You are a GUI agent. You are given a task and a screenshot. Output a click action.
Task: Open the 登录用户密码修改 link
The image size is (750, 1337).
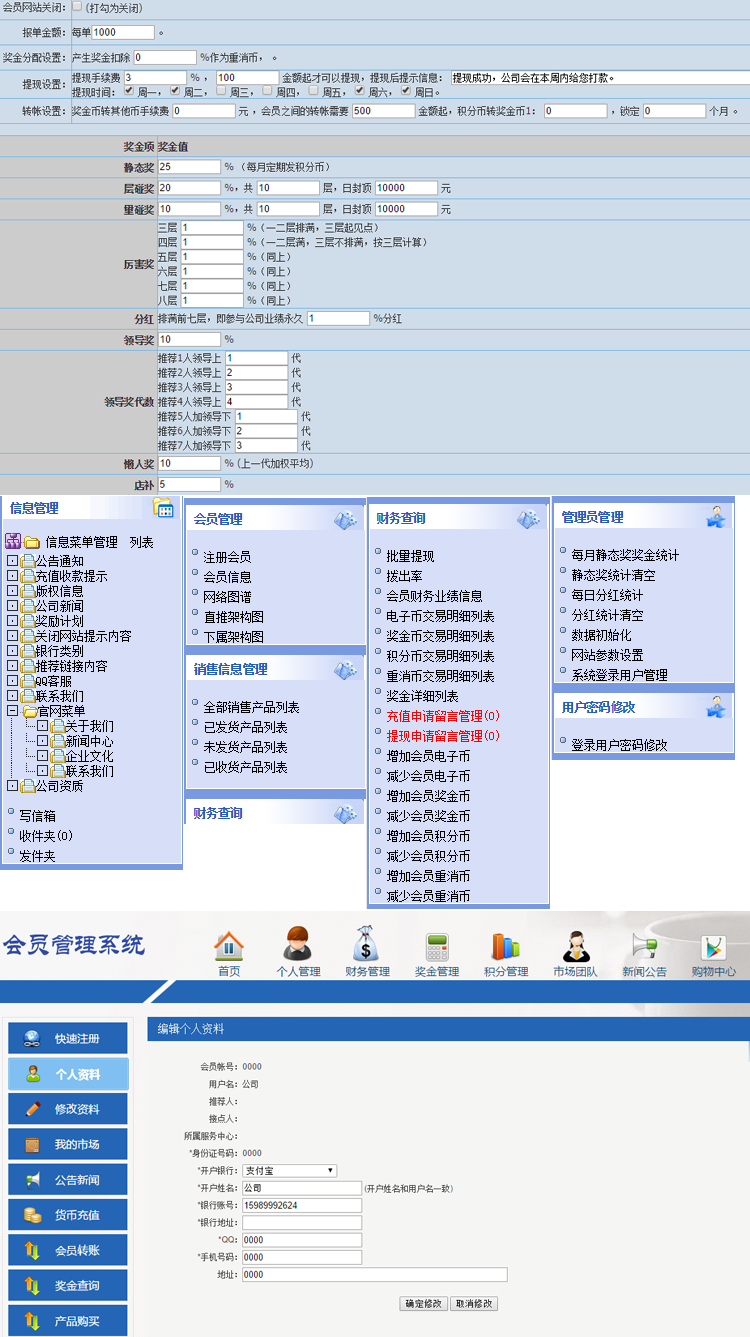(619, 745)
